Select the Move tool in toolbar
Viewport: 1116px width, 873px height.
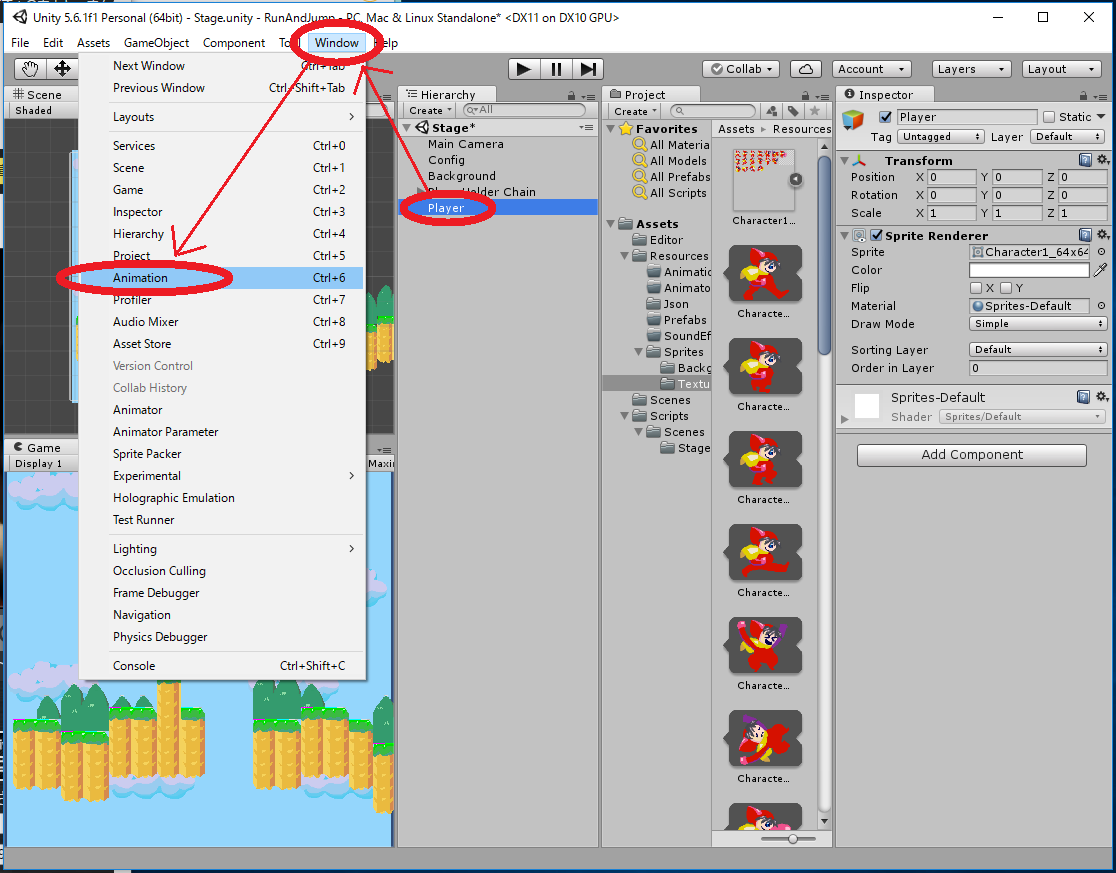62,69
